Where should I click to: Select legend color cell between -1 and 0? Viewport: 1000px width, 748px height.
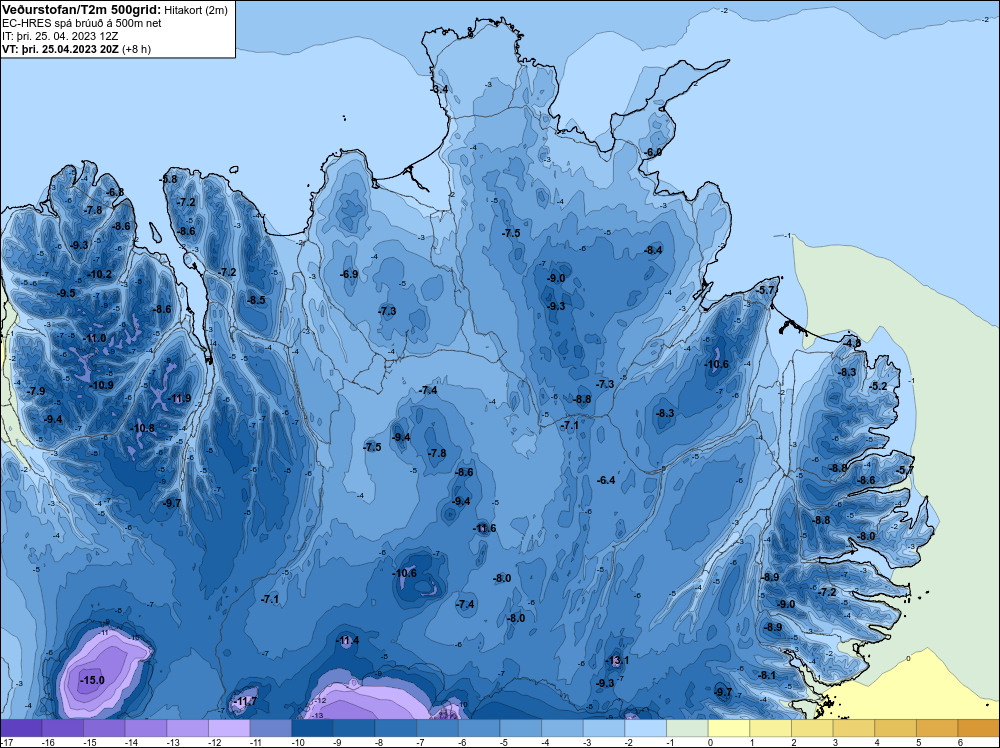click(688, 728)
